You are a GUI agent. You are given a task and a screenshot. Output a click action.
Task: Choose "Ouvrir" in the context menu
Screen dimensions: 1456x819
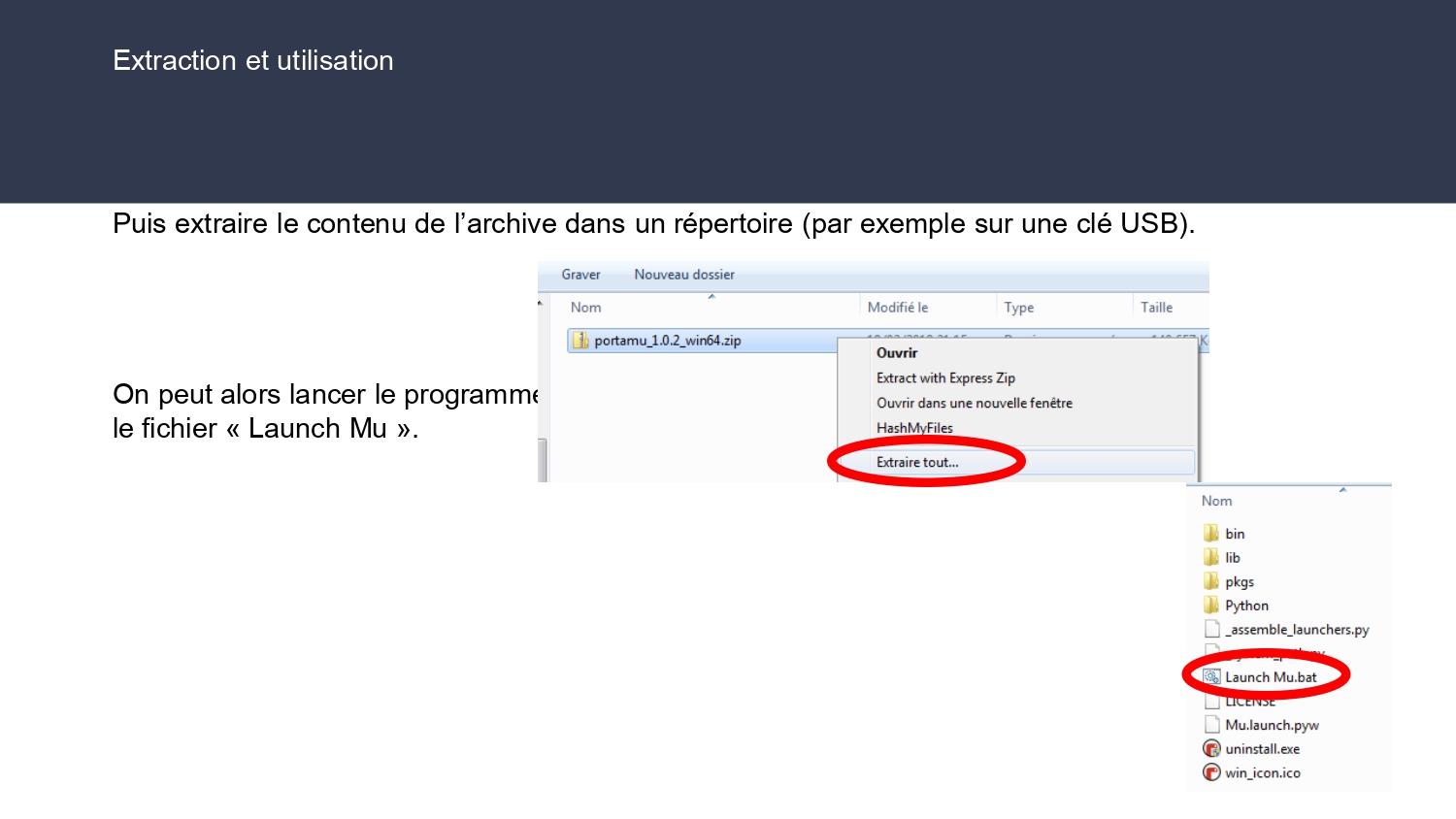click(897, 353)
